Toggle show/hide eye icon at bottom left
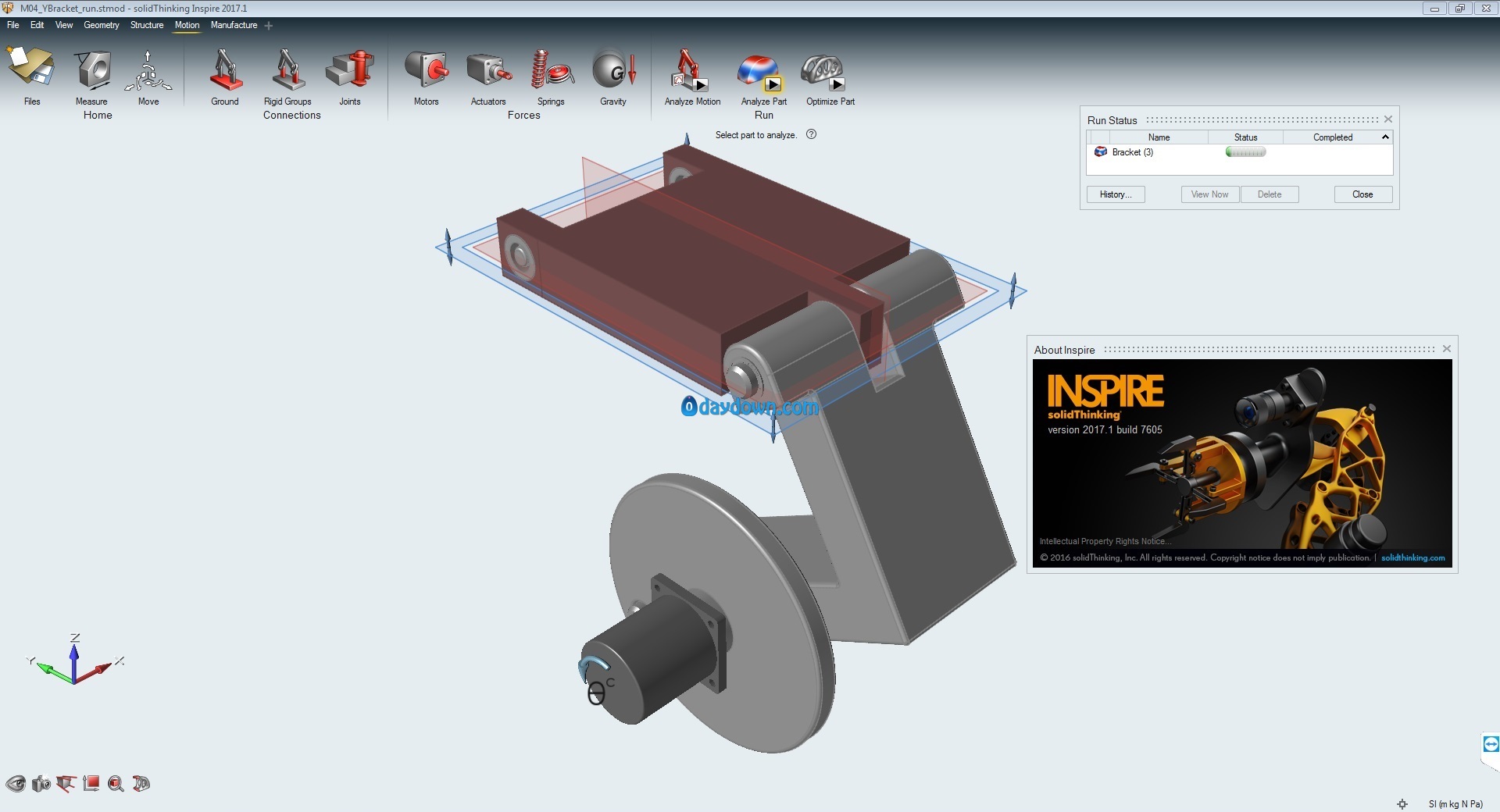Viewport: 1500px width, 812px height. [x=16, y=783]
